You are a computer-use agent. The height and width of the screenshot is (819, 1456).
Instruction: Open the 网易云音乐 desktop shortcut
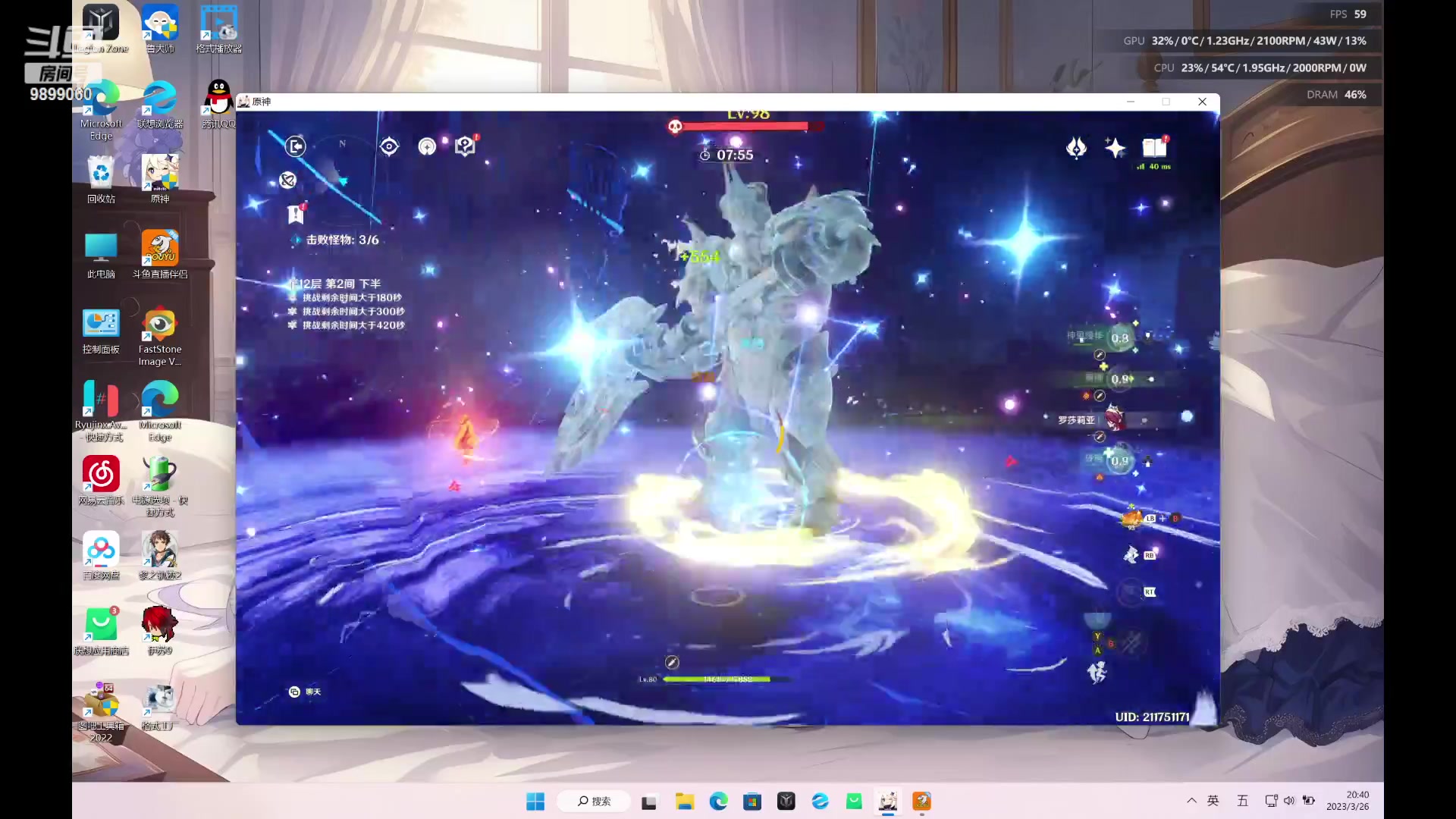coord(101,481)
